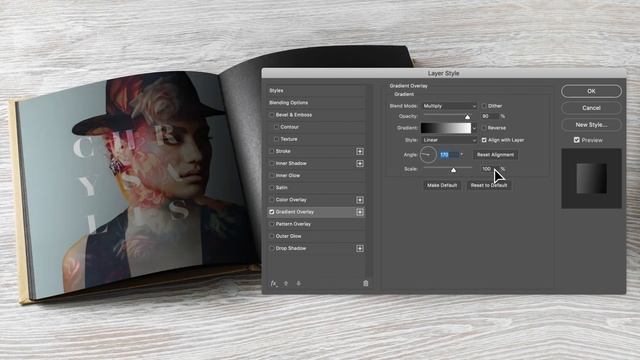Enable Texture checkbox
Screen dimensions: 640x360
point(276,139)
